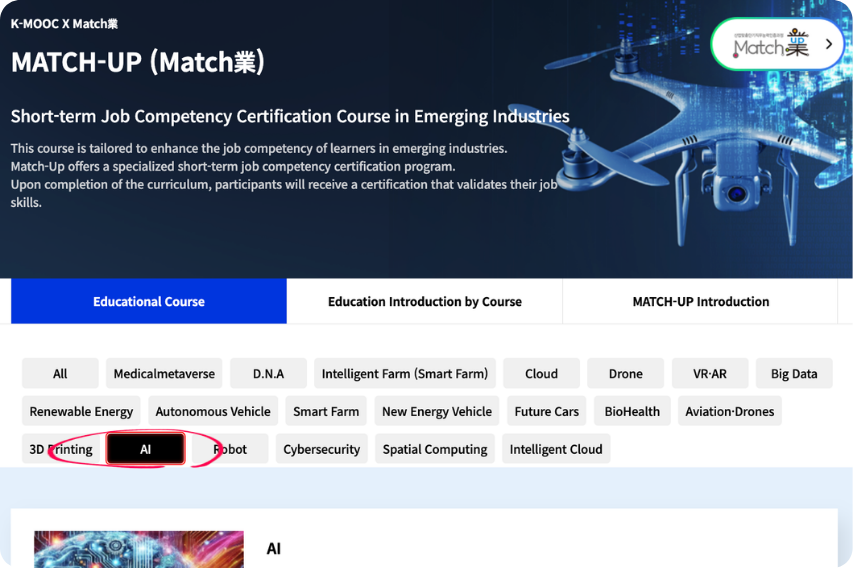Image resolution: width=853 pixels, height=569 pixels.
Task: Choose New Energy Vehicle category
Action: pyautogui.click(x=437, y=411)
